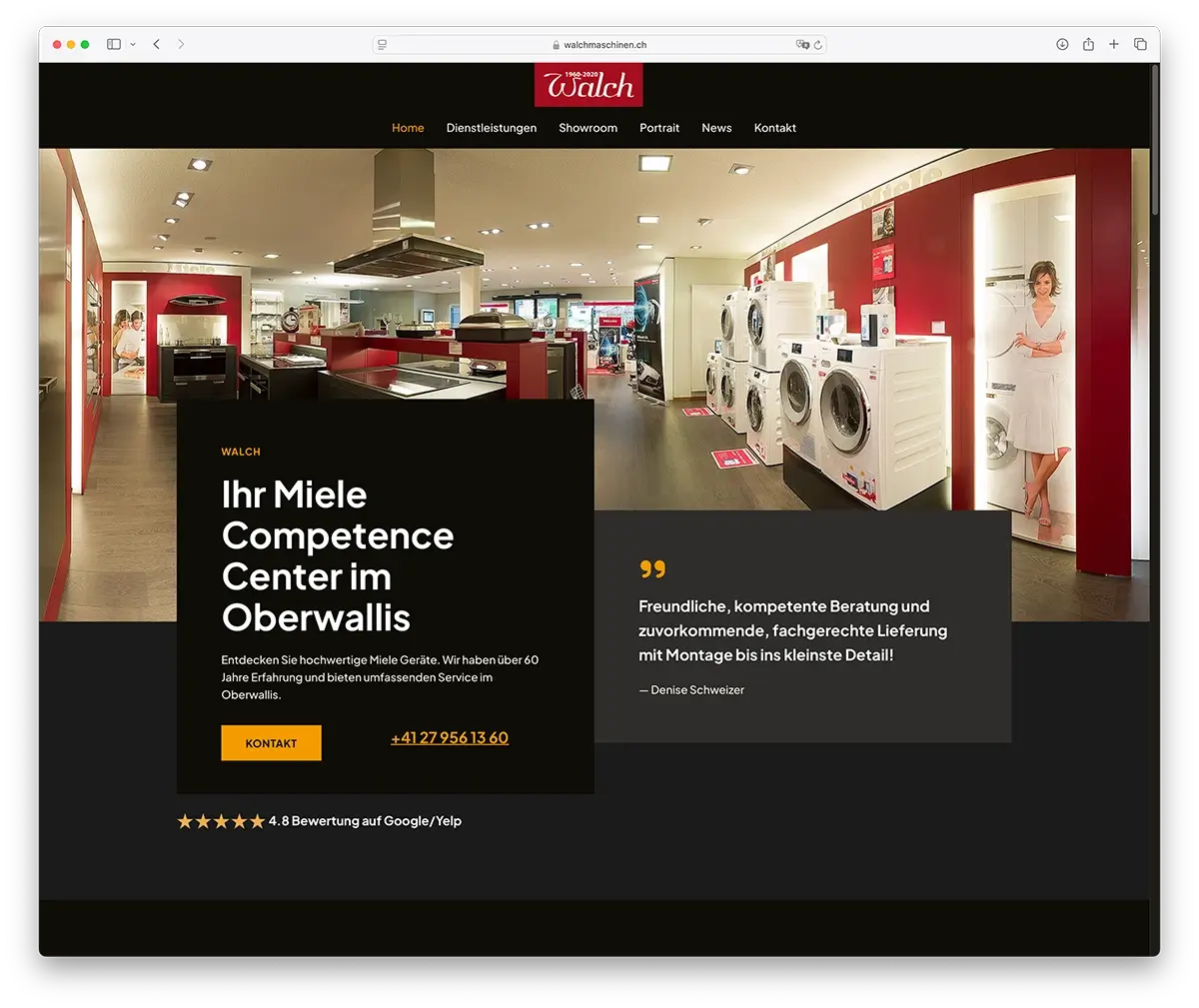Open the tab group dropdown chevron
The image size is (1199, 1008).
[x=133, y=44]
